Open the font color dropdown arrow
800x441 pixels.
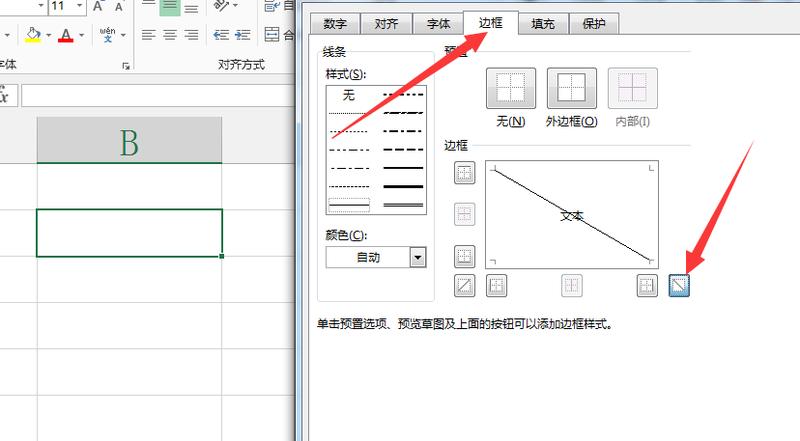click(81, 35)
